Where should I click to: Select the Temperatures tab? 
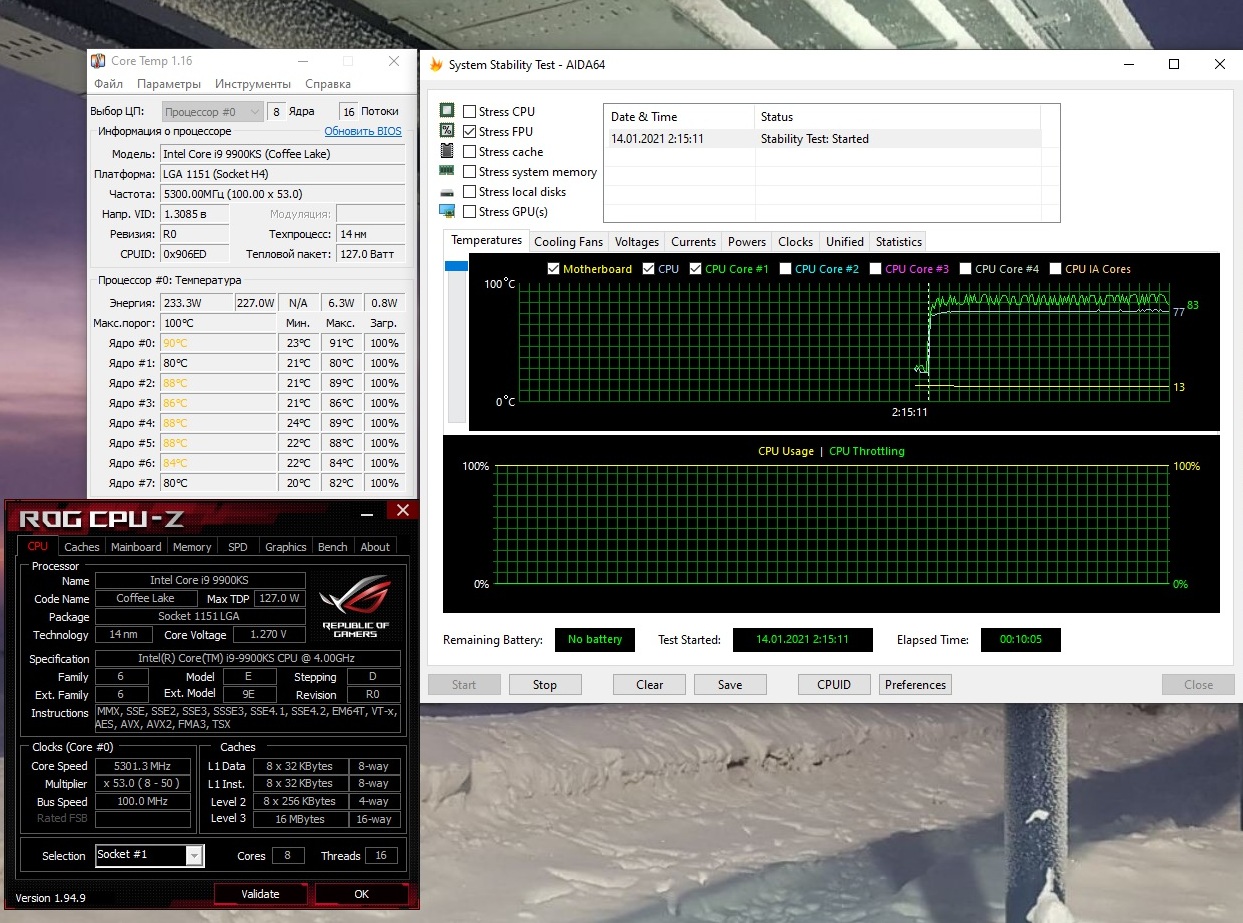click(486, 241)
